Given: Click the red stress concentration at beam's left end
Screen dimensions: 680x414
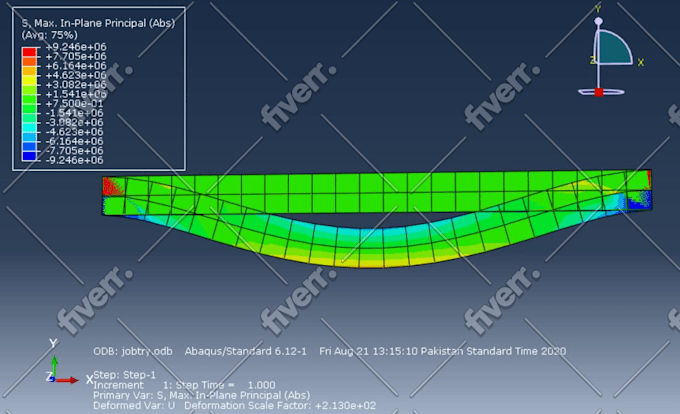Looking at the screenshot, I should (x=113, y=186).
